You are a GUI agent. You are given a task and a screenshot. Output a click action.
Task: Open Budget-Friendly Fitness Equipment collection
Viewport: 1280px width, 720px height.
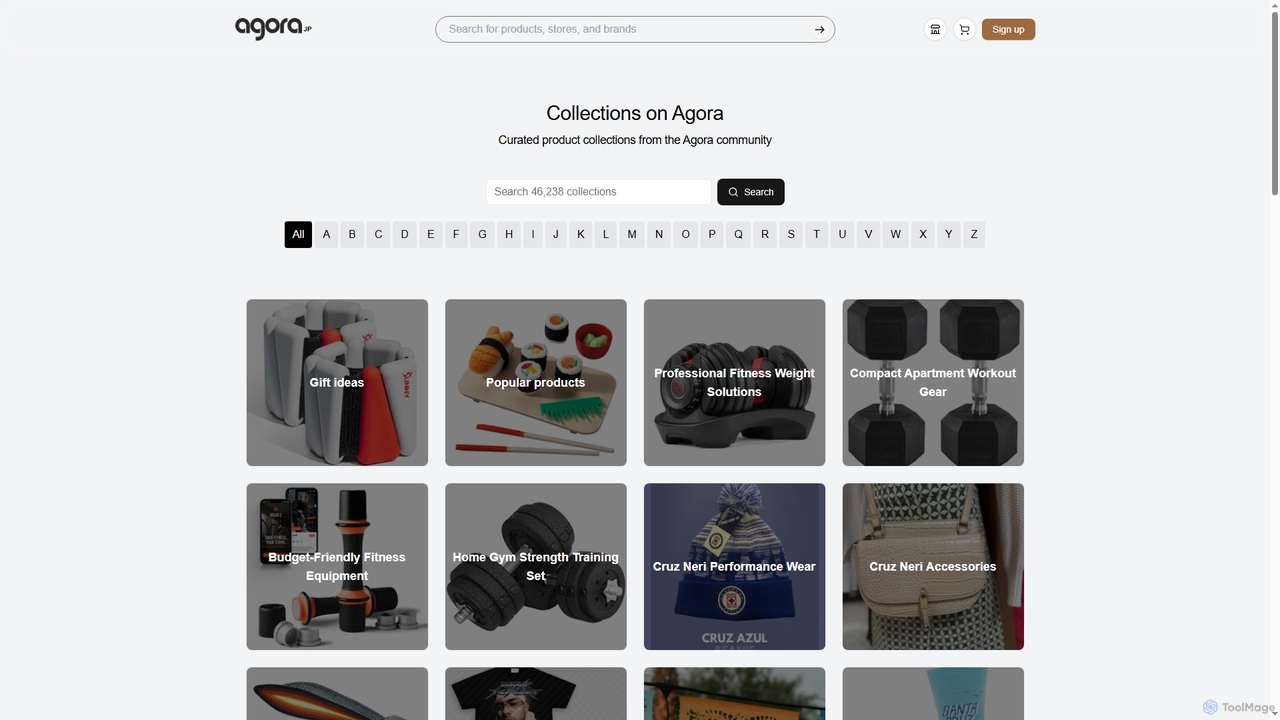[x=337, y=566]
